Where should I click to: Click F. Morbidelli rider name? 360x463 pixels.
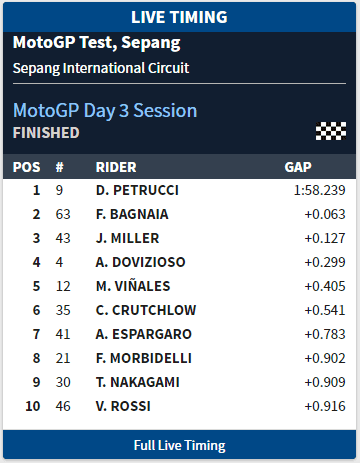[x=144, y=358]
